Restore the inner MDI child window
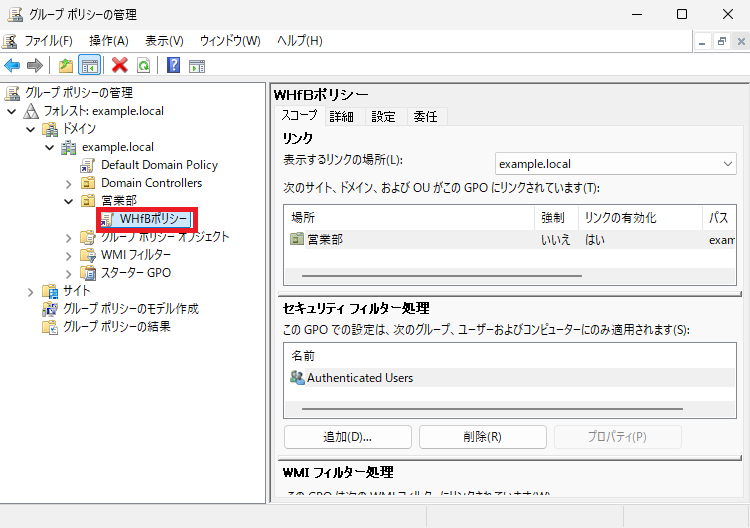The width and height of the screenshot is (750, 528). 722,42
